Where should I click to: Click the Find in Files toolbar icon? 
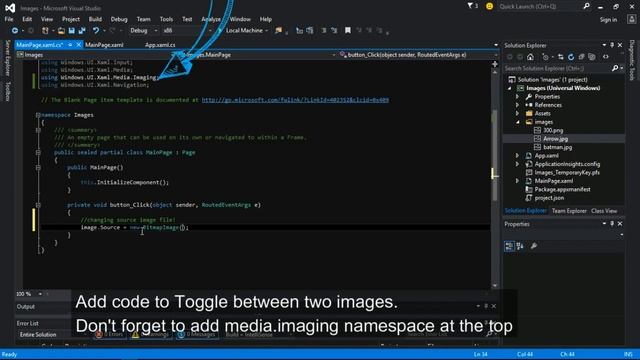[x=278, y=31]
